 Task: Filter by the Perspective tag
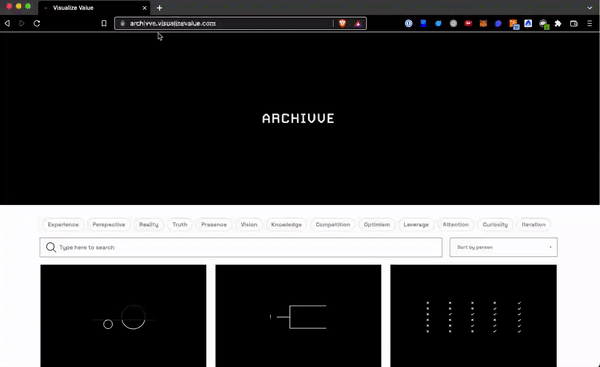click(109, 225)
